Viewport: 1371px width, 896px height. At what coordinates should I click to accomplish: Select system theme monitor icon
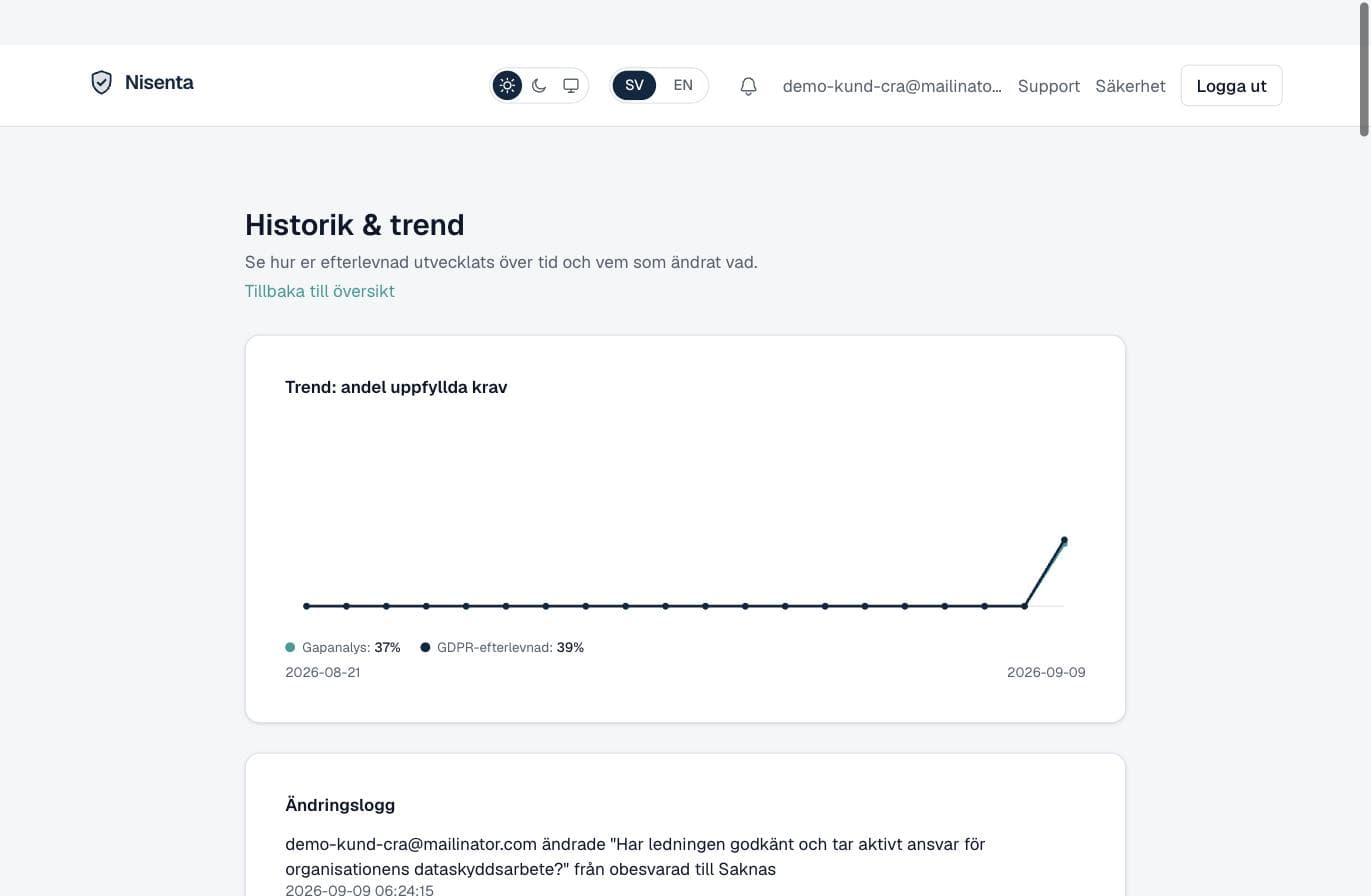click(x=571, y=86)
